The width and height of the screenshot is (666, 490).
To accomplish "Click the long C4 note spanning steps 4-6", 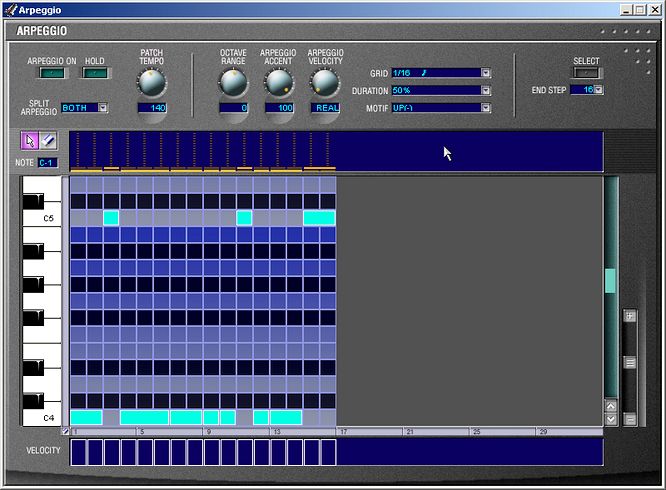I will [144, 417].
